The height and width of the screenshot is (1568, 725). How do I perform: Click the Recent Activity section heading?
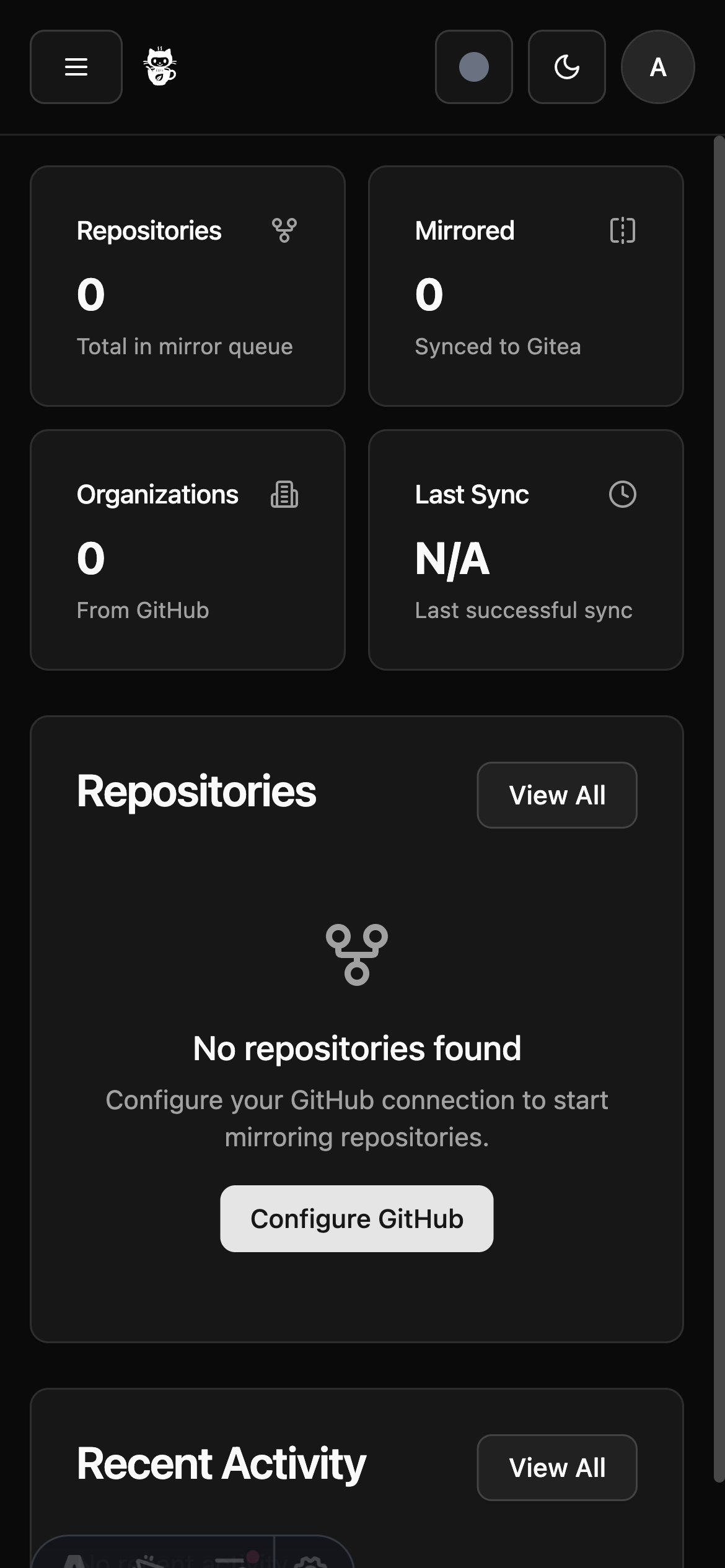221,1464
